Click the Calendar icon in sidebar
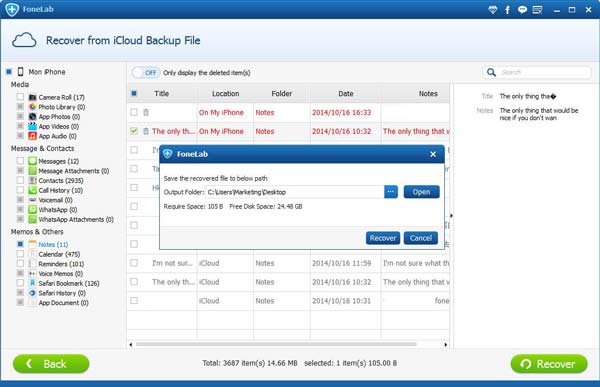 pos(33,254)
